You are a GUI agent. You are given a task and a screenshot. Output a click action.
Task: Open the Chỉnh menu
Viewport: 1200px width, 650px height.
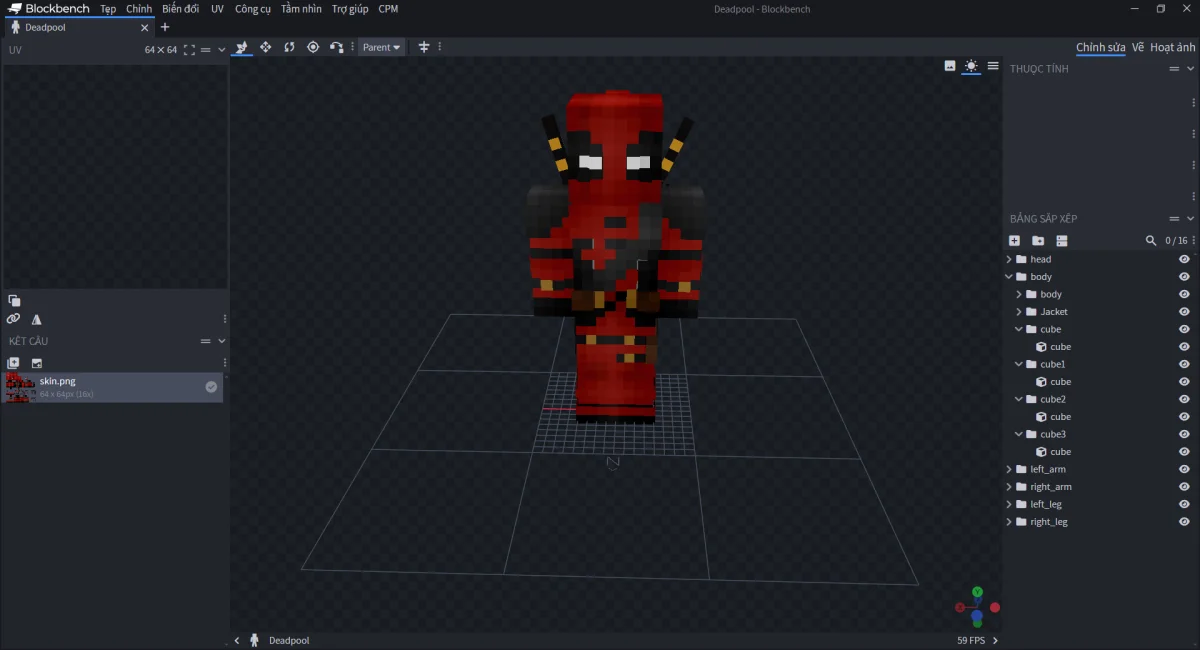point(139,9)
